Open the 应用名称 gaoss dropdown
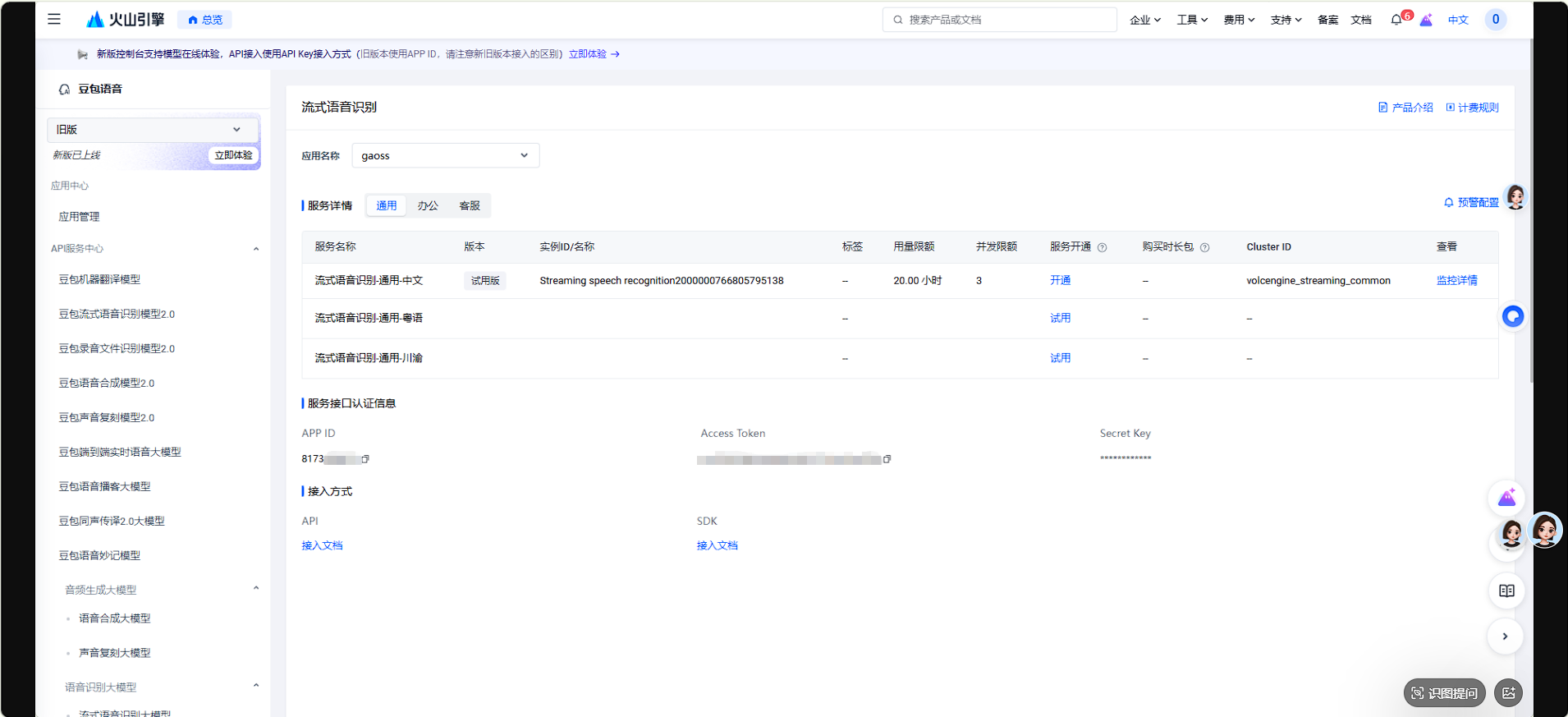 [446, 155]
